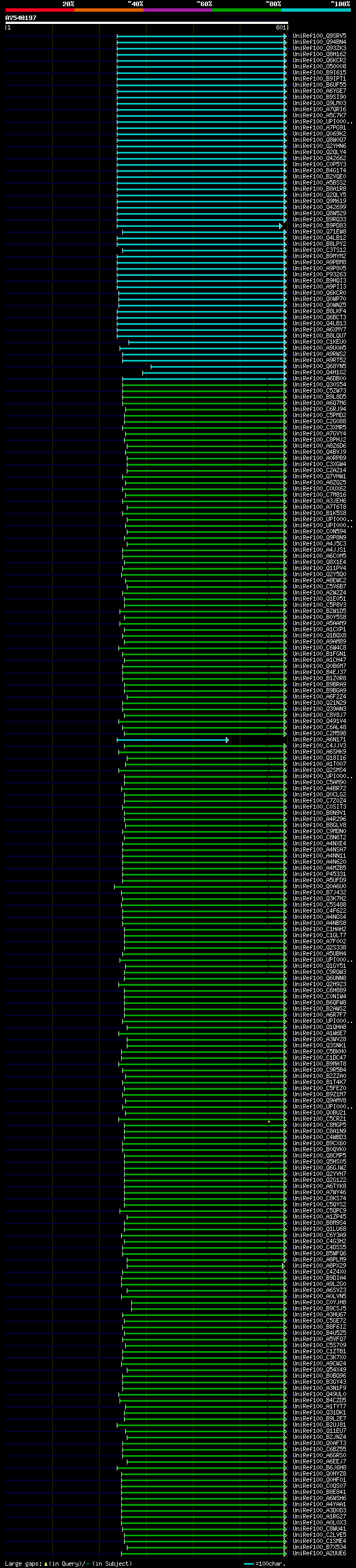Image resolution: width=356 pixels, height=1568 pixels.
Task: Select hit label UniRef100_B9R033
Action: [x=319, y=220]
